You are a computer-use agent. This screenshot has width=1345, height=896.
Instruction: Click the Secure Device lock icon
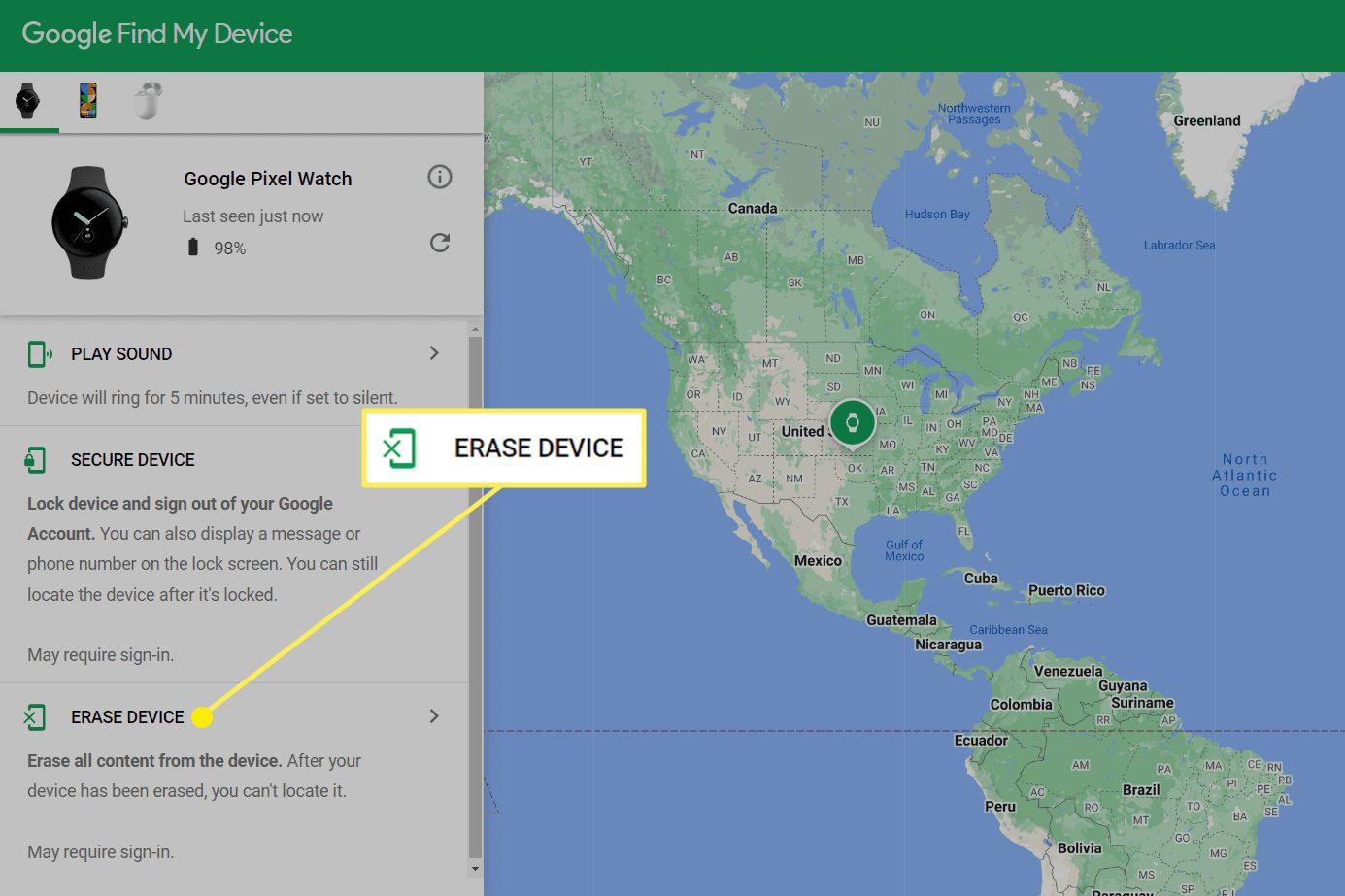tap(35, 460)
